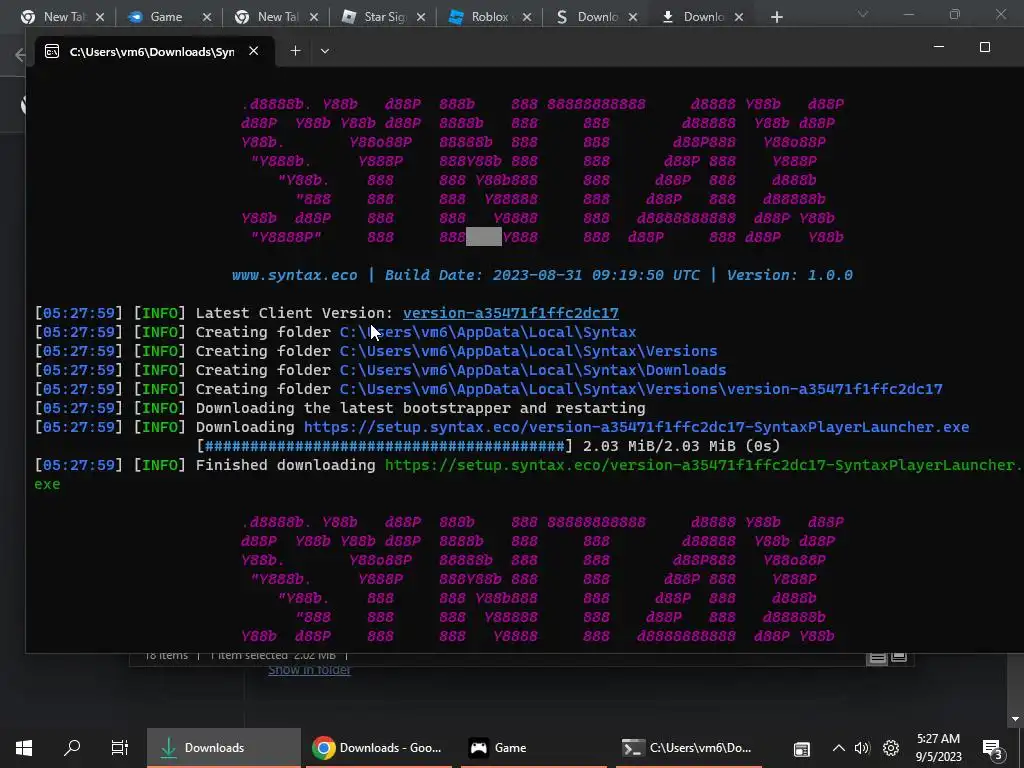1024x768 pixels.
Task: Close the terminal tab
Action: (253, 51)
